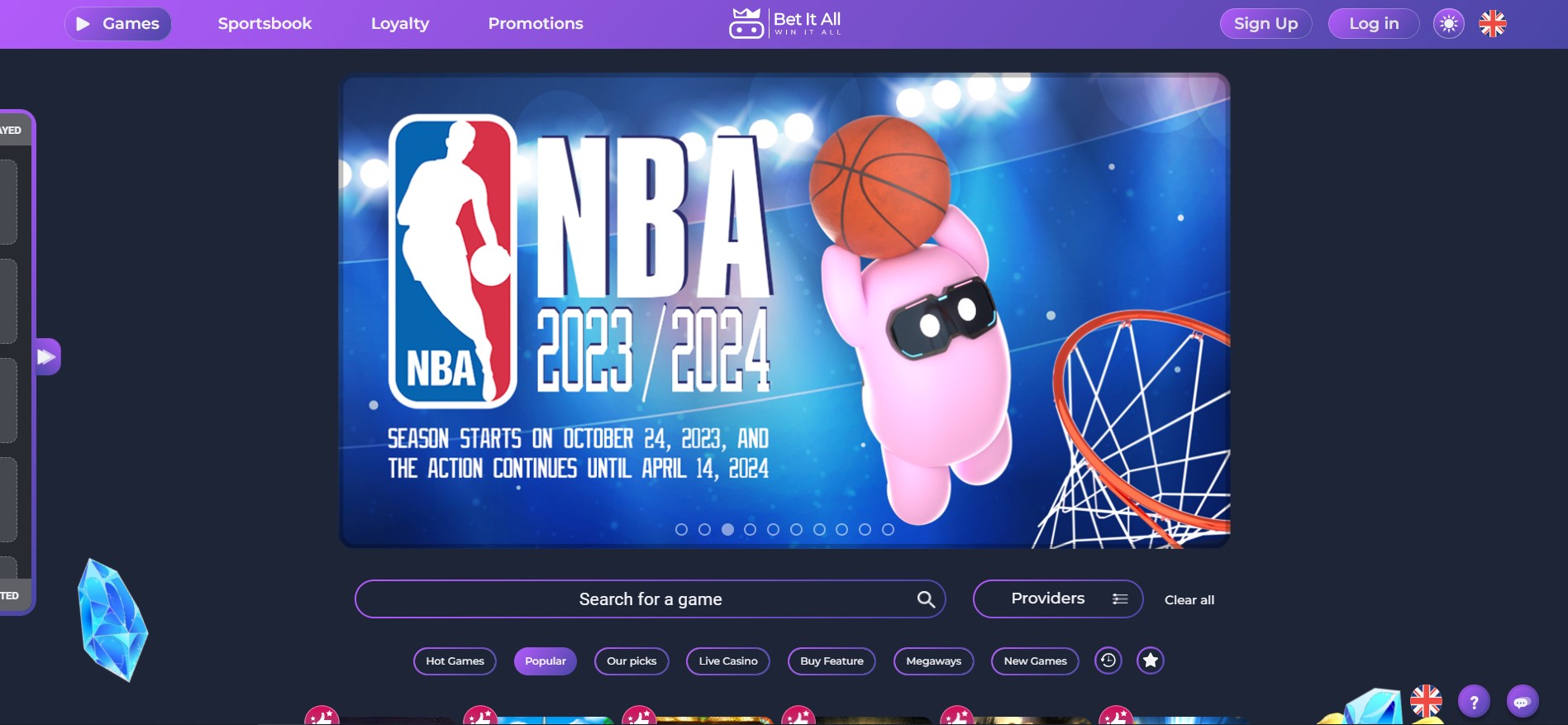Click the Clear all link

[1189, 600]
